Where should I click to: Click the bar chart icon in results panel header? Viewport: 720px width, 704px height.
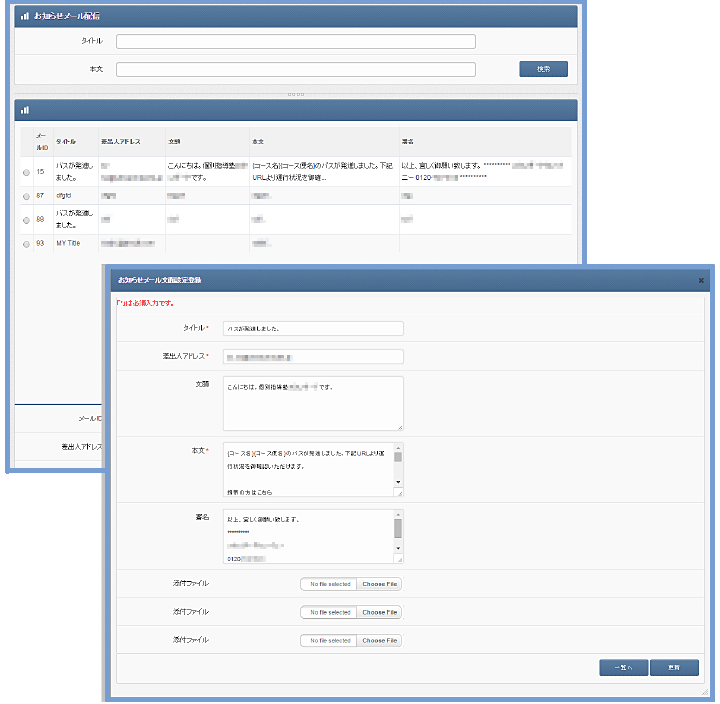25,111
